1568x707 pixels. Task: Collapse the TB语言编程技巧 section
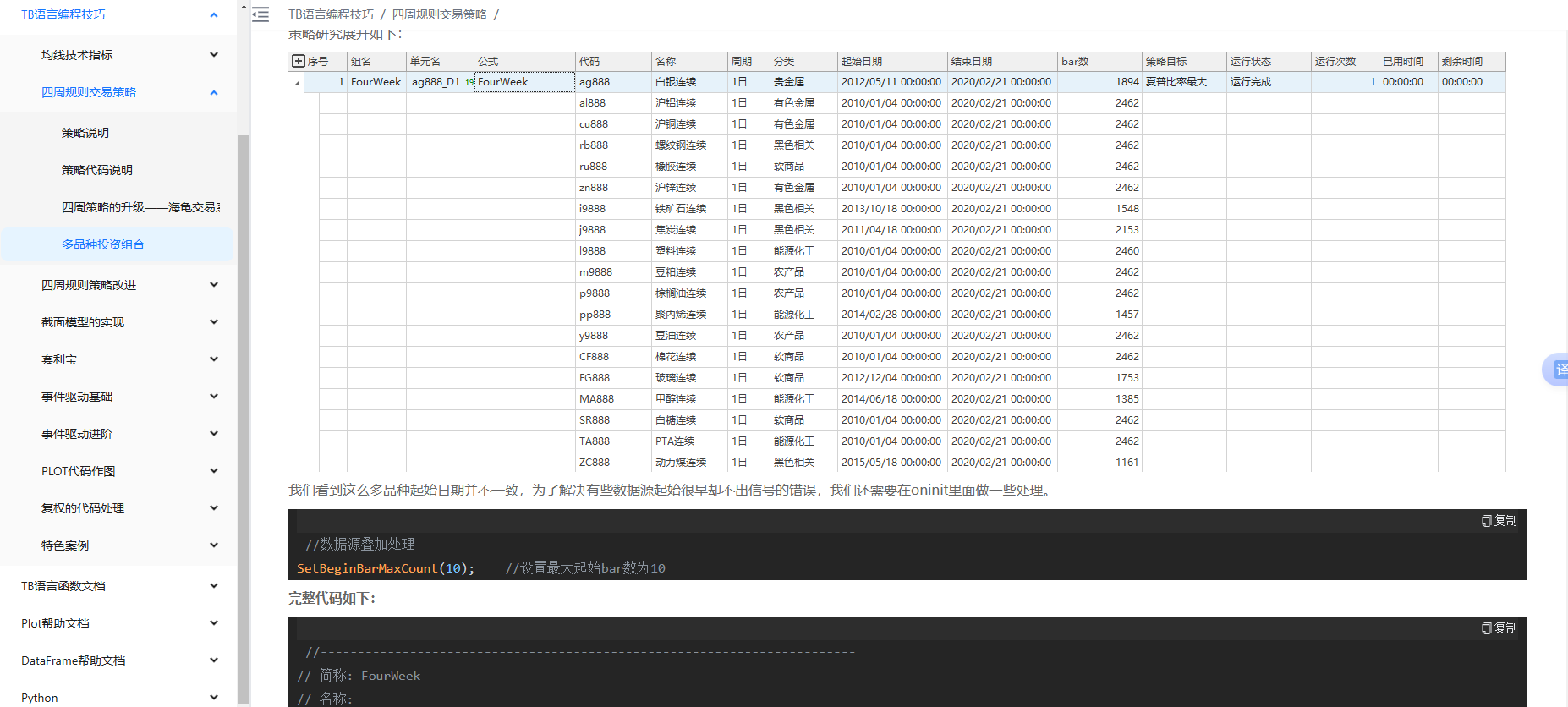tap(213, 14)
